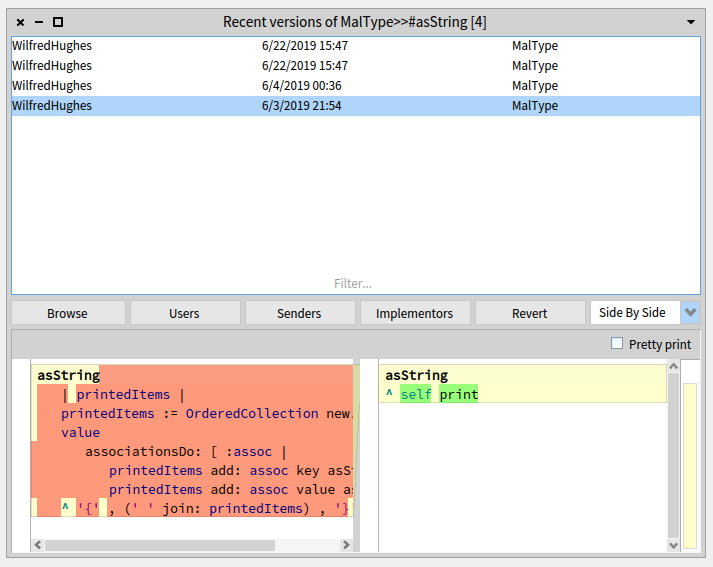The height and width of the screenshot is (567, 713).
Task: Click the Side By Side diff mode field
Action: pos(633,313)
